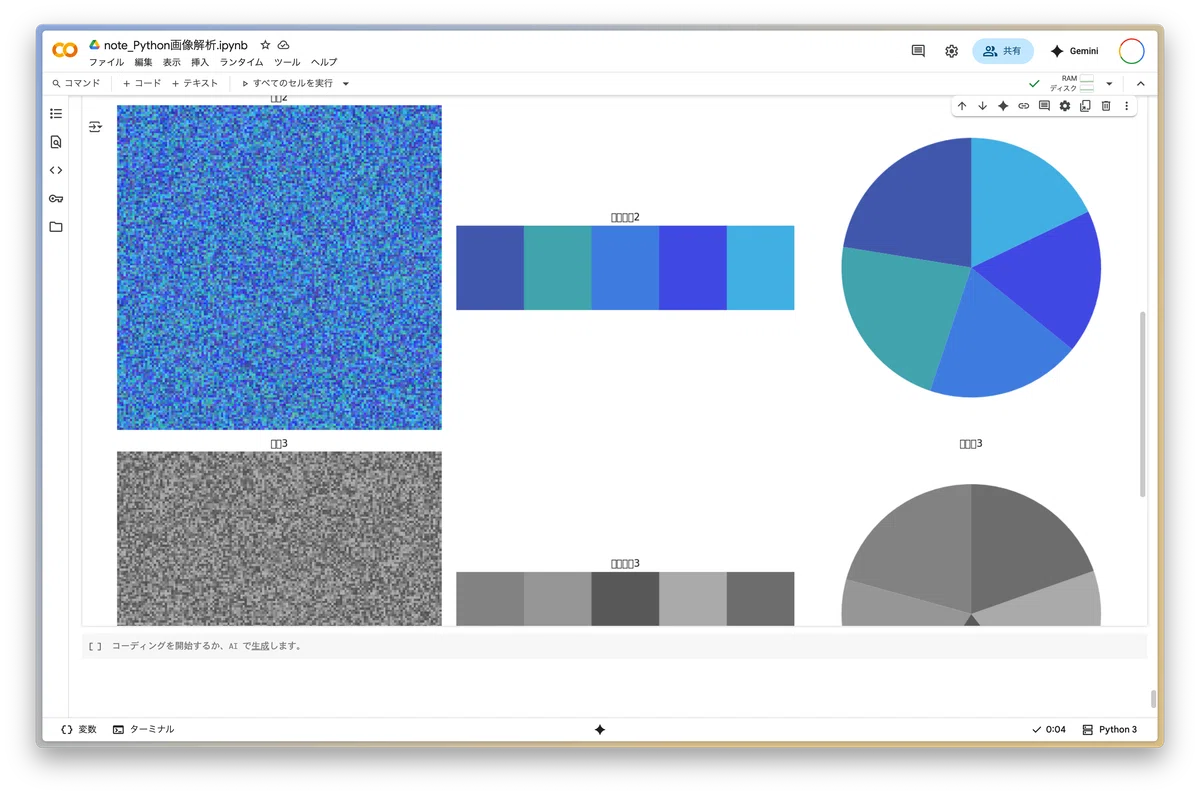Open the 編集 menu
1200x795 pixels.
[144, 62]
